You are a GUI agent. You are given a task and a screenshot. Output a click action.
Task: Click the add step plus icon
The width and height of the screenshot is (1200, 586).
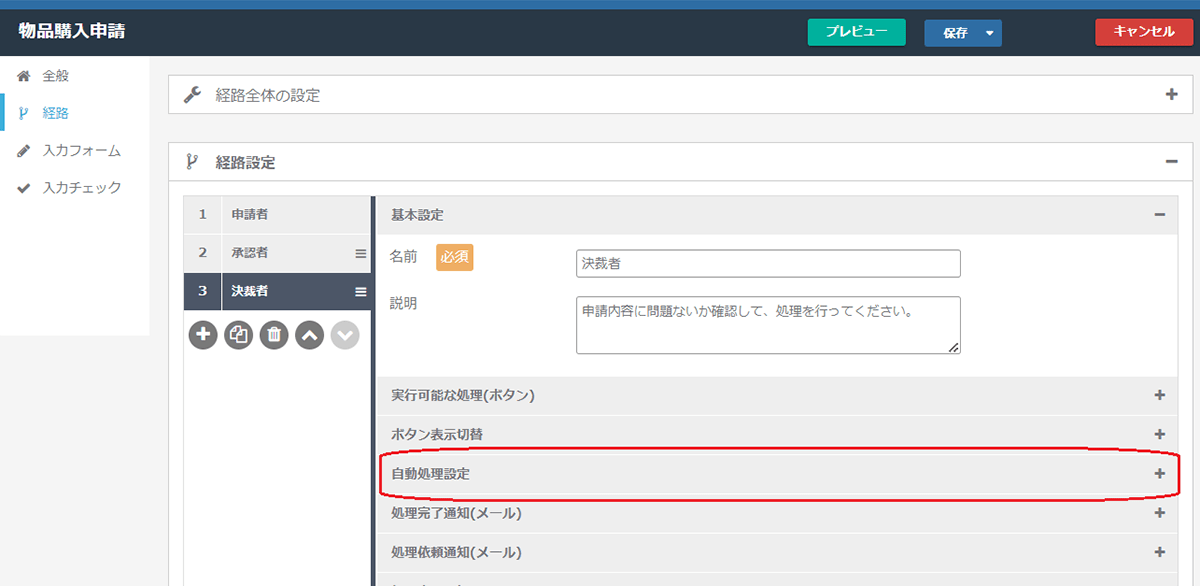pos(203,335)
